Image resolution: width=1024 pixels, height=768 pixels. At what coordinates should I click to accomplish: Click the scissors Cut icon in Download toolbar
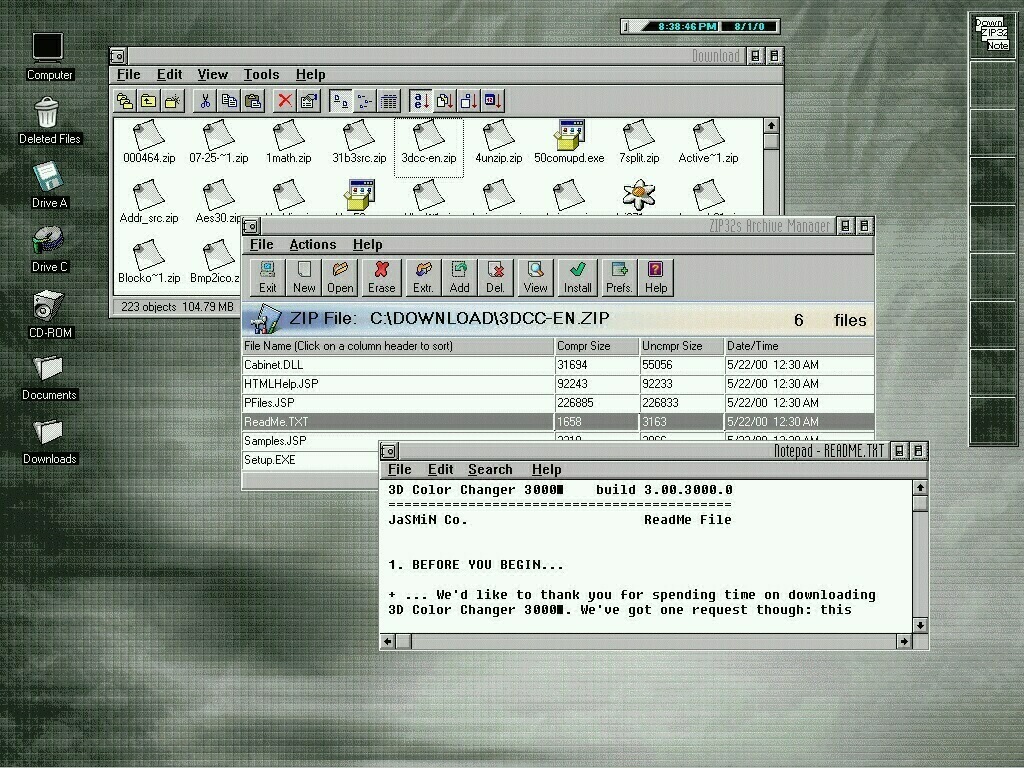pos(205,101)
